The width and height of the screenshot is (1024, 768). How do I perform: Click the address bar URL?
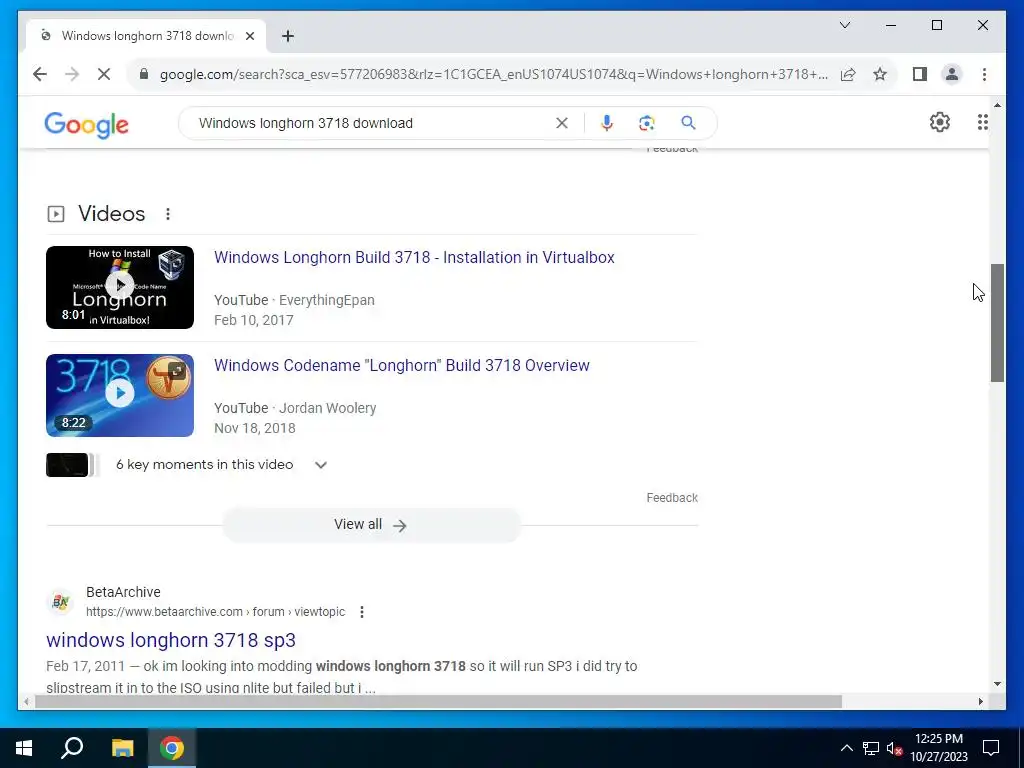coord(494,74)
